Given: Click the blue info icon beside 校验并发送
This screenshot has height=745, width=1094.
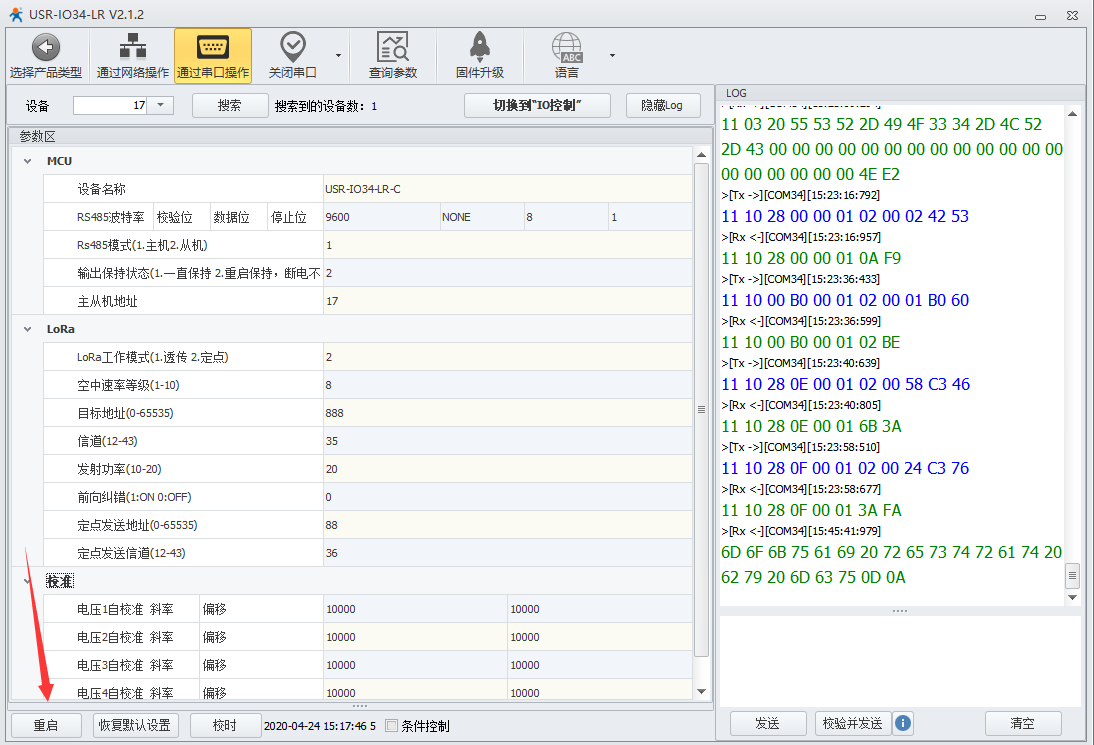Looking at the screenshot, I should [903, 723].
